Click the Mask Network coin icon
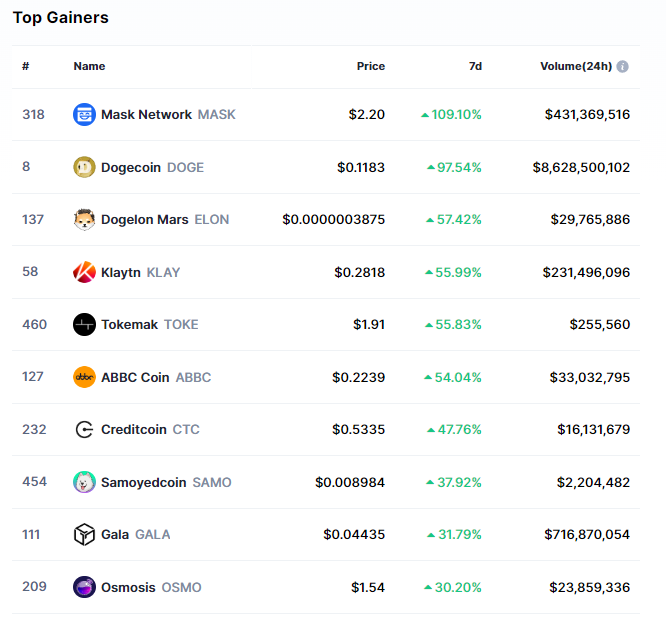The height and width of the screenshot is (617, 666). tap(85, 115)
